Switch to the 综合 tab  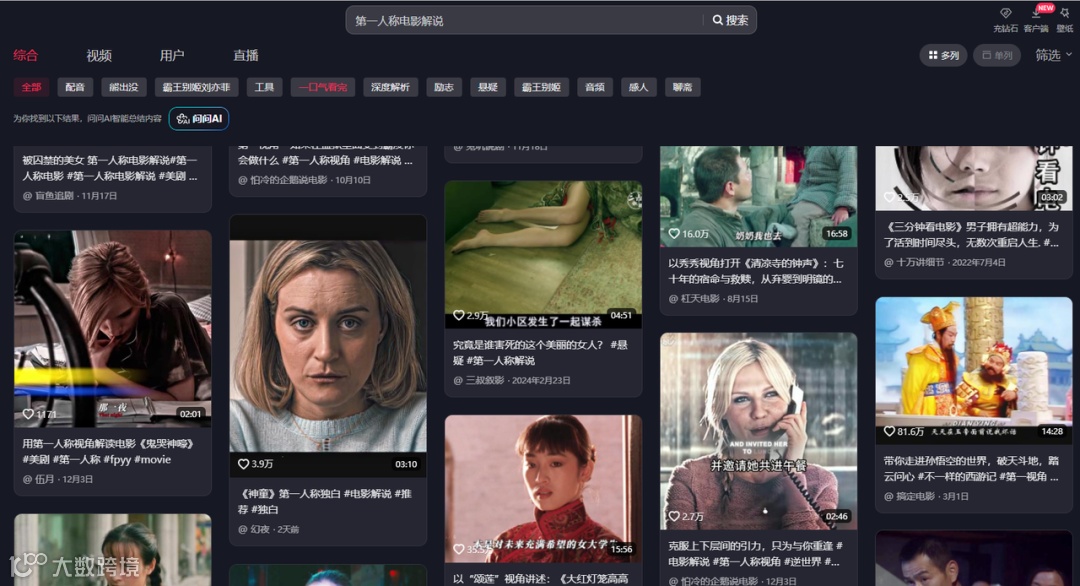click(x=26, y=56)
